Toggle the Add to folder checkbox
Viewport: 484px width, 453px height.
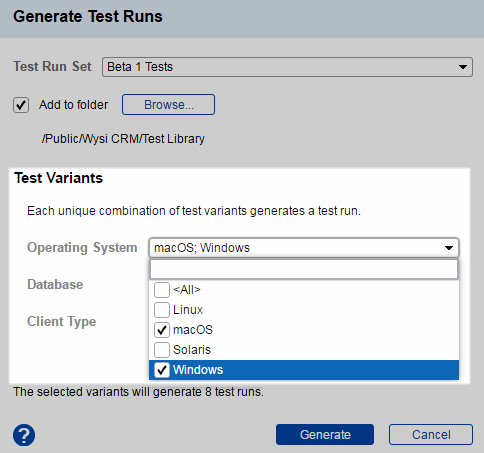[x=21, y=105]
